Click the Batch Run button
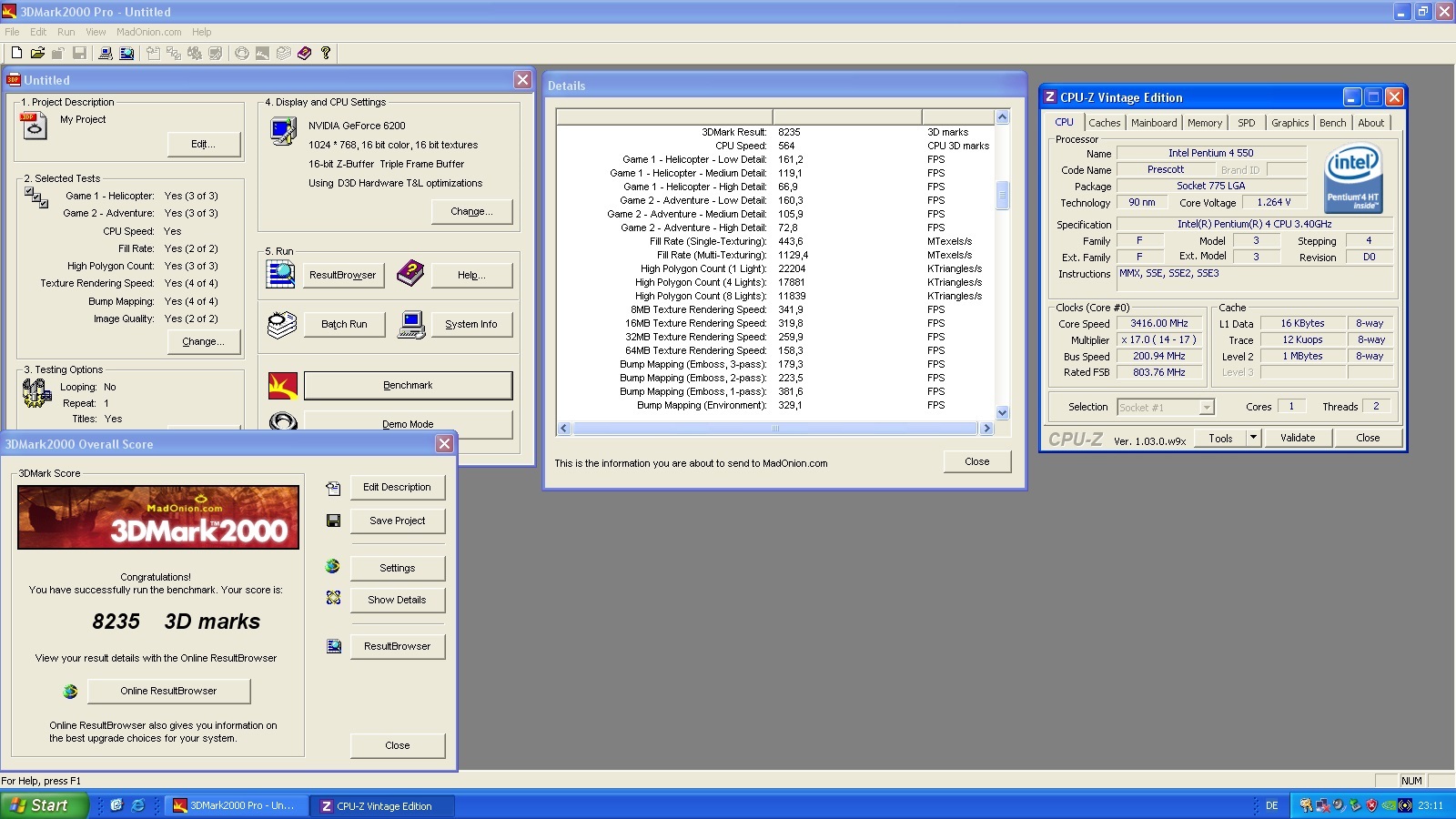The image size is (1456, 819). (344, 325)
